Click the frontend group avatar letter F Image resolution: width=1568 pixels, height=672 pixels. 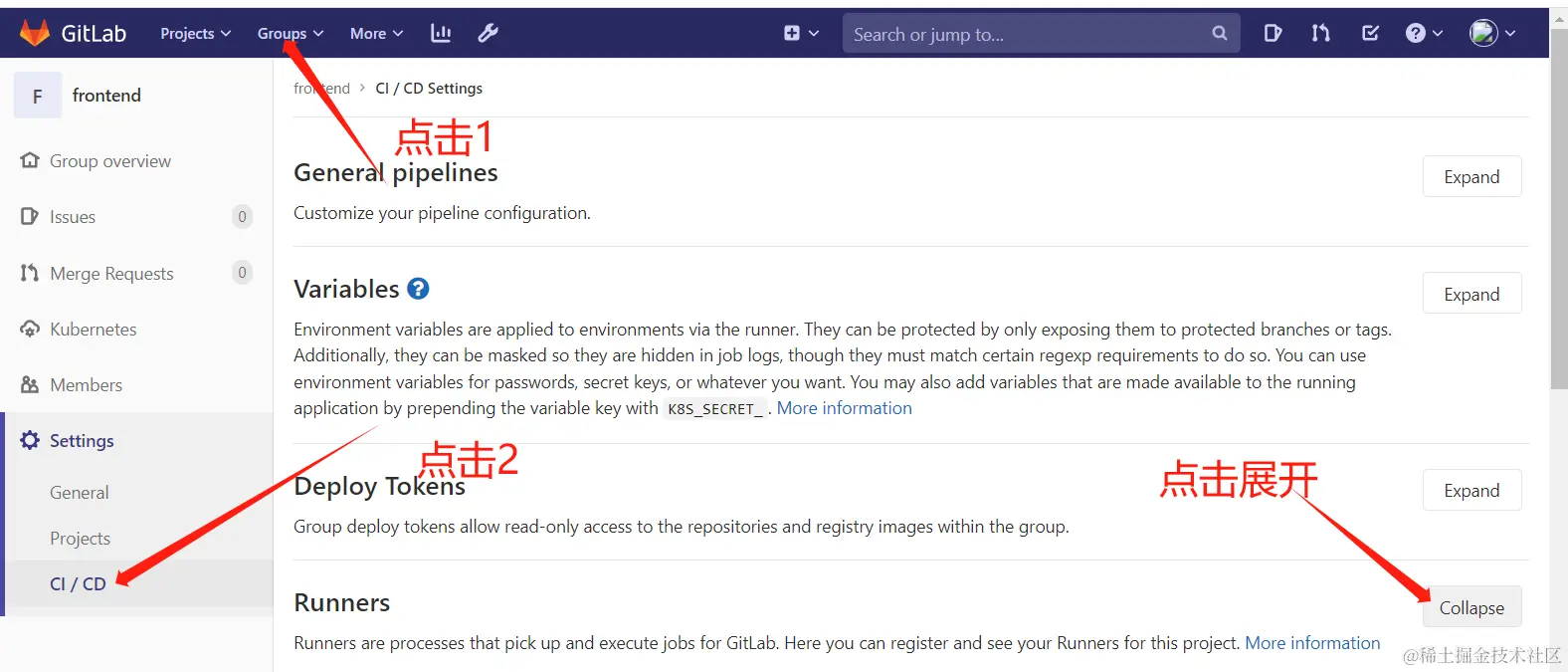click(38, 96)
